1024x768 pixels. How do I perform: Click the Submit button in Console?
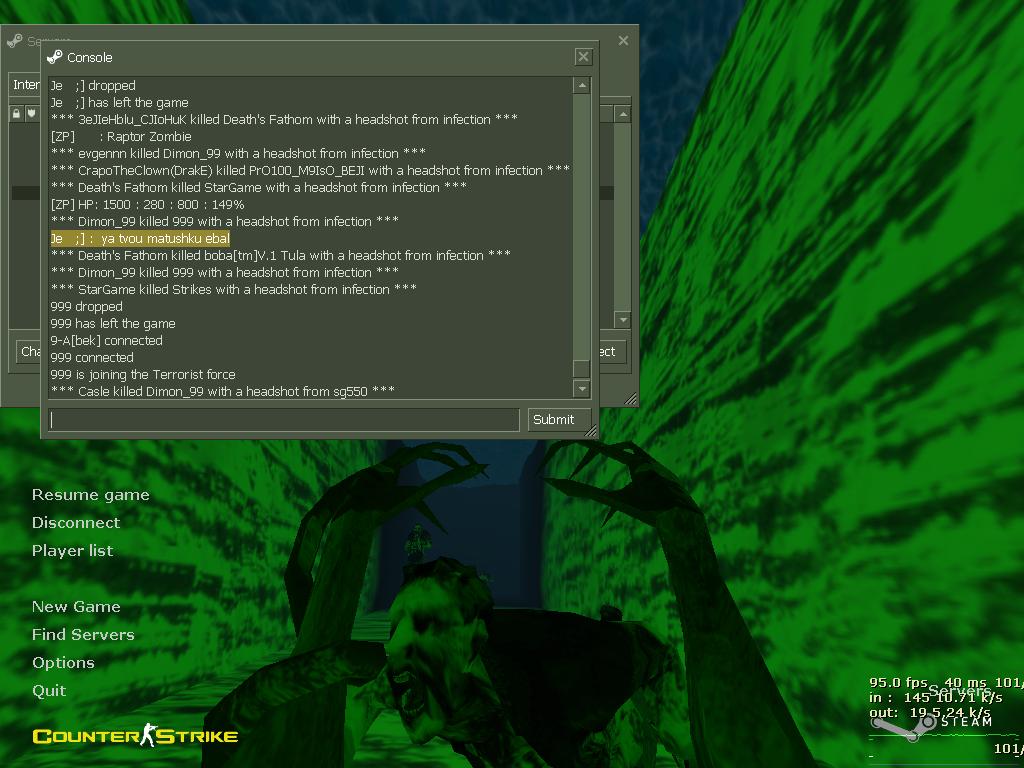click(559, 419)
